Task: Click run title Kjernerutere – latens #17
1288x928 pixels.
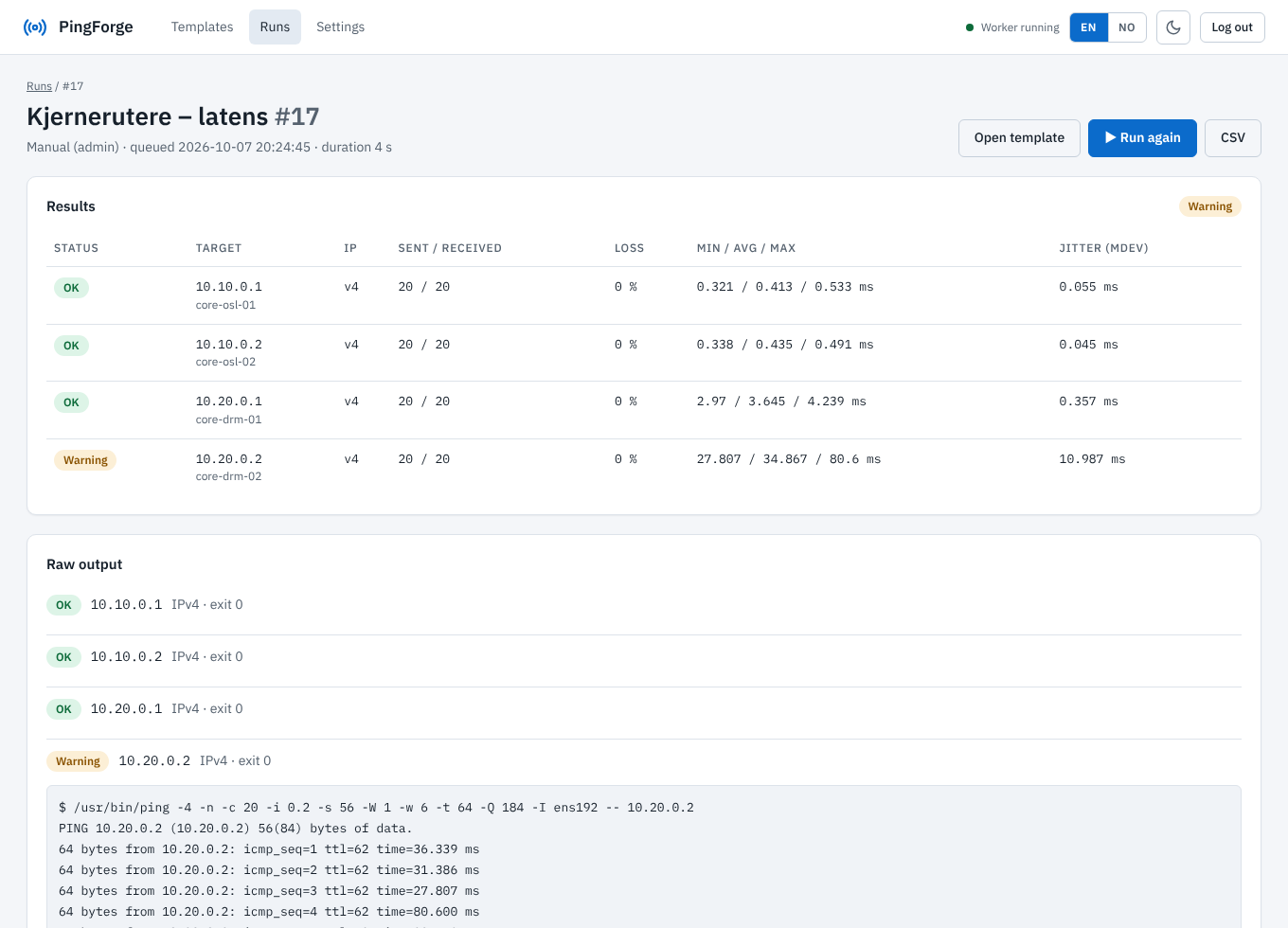Action: [173, 116]
